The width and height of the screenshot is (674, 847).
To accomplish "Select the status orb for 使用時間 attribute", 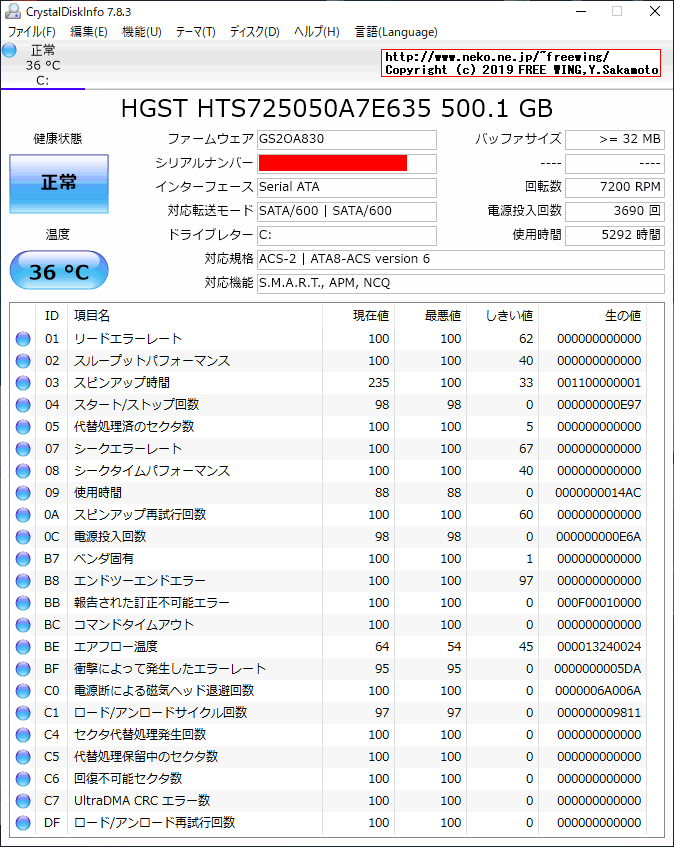I will tap(24, 492).
